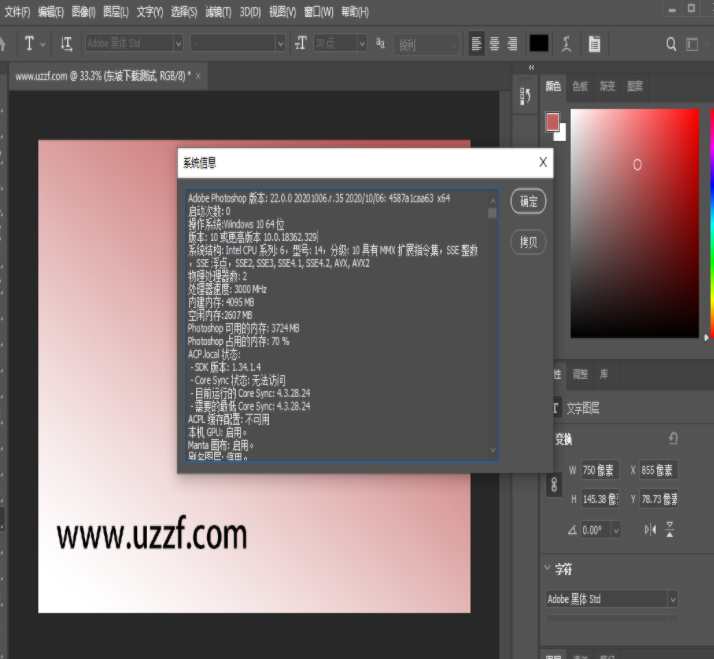The width and height of the screenshot is (714, 659).
Task: Open the History panel icon
Action: (x=525, y=96)
